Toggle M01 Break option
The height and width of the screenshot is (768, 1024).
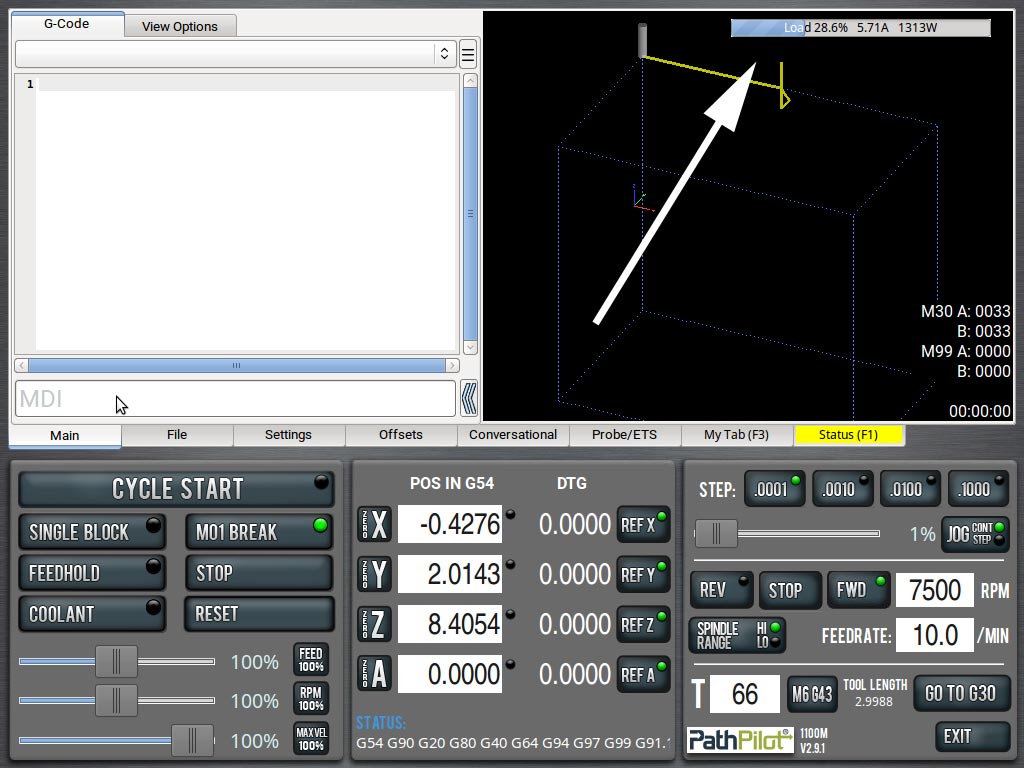point(259,532)
